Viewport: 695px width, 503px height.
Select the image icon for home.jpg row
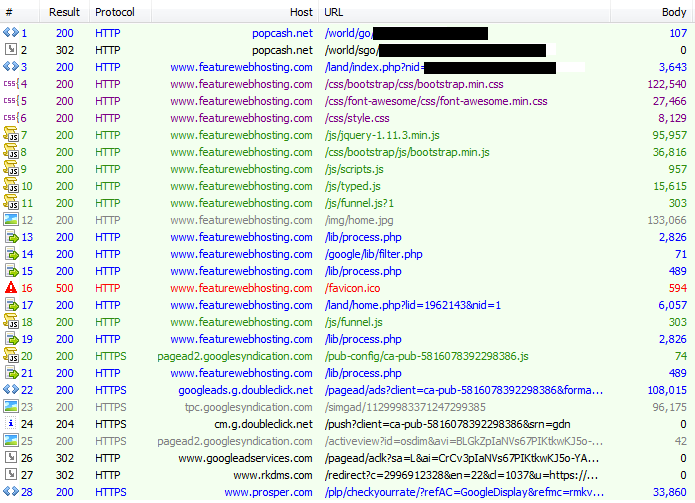click(11, 220)
